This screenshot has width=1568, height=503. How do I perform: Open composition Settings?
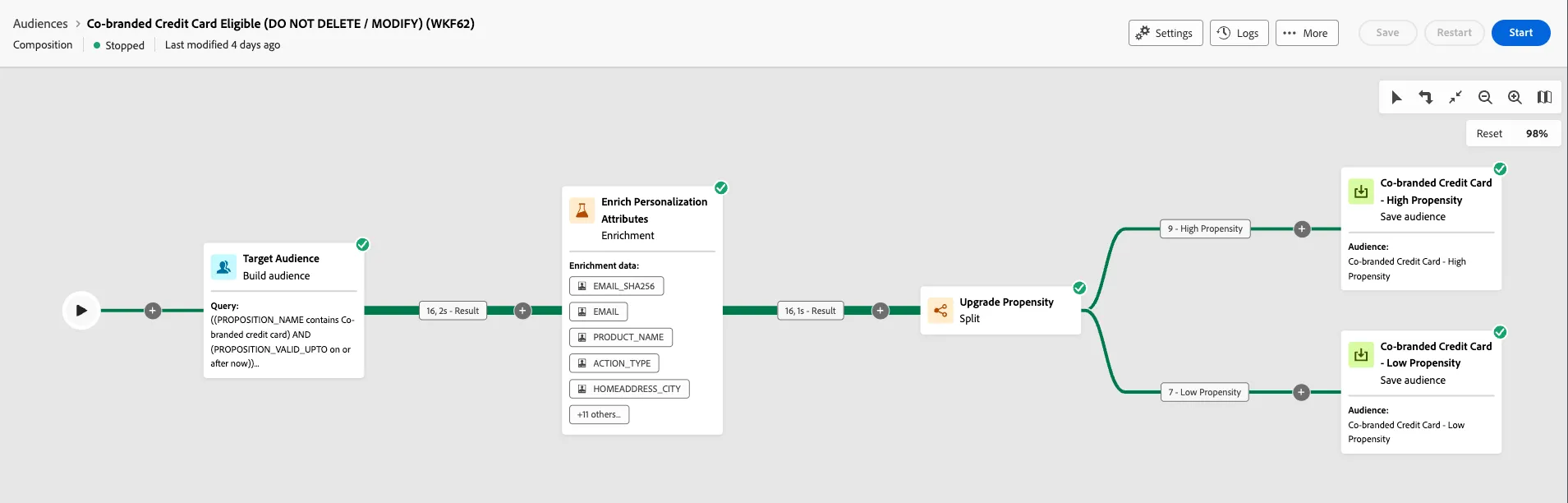1166,33
